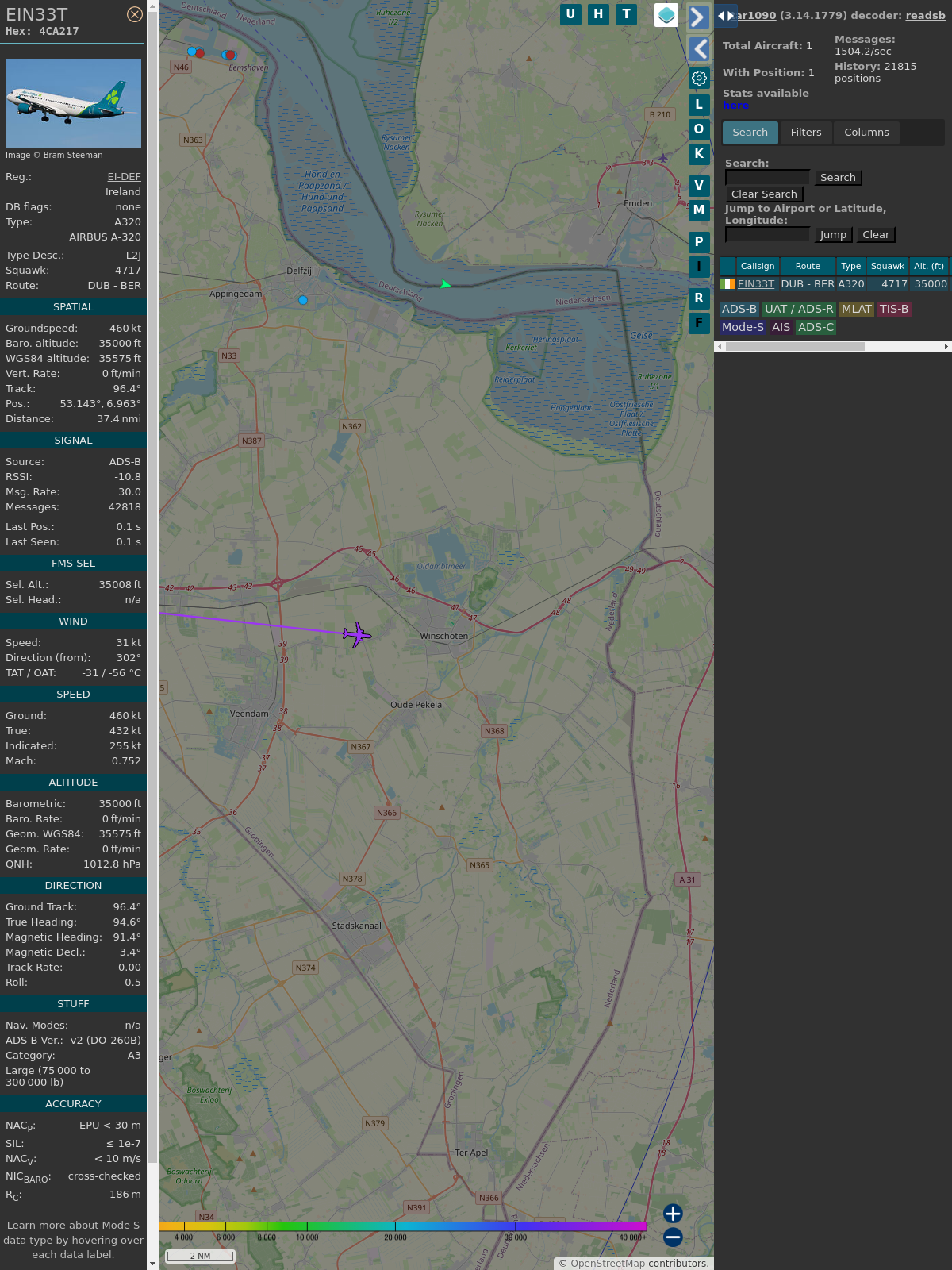Toggle the K map option button
The height and width of the screenshot is (1270, 952).
click(699, 154)
